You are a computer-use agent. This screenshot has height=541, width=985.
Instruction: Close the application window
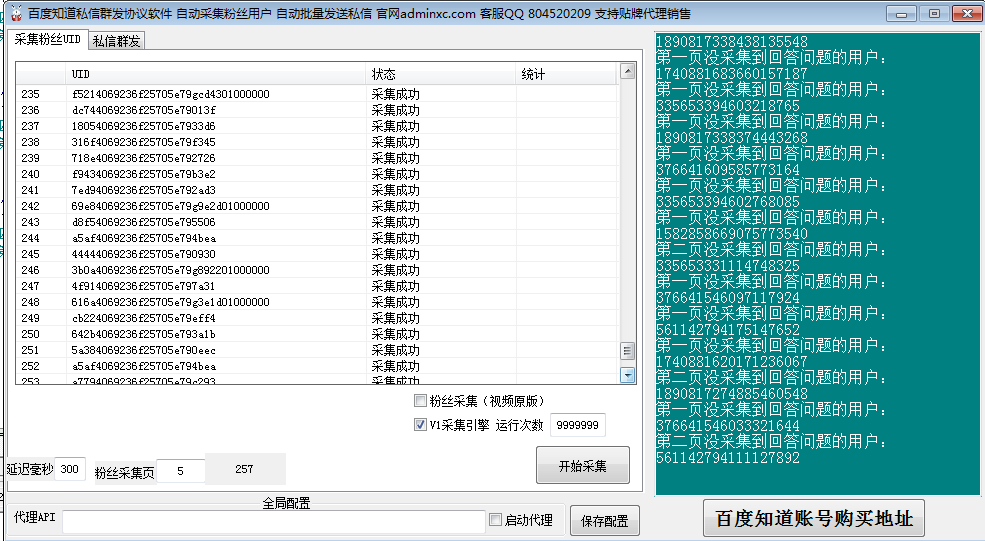pyautogui.click(x=964, y=13)
